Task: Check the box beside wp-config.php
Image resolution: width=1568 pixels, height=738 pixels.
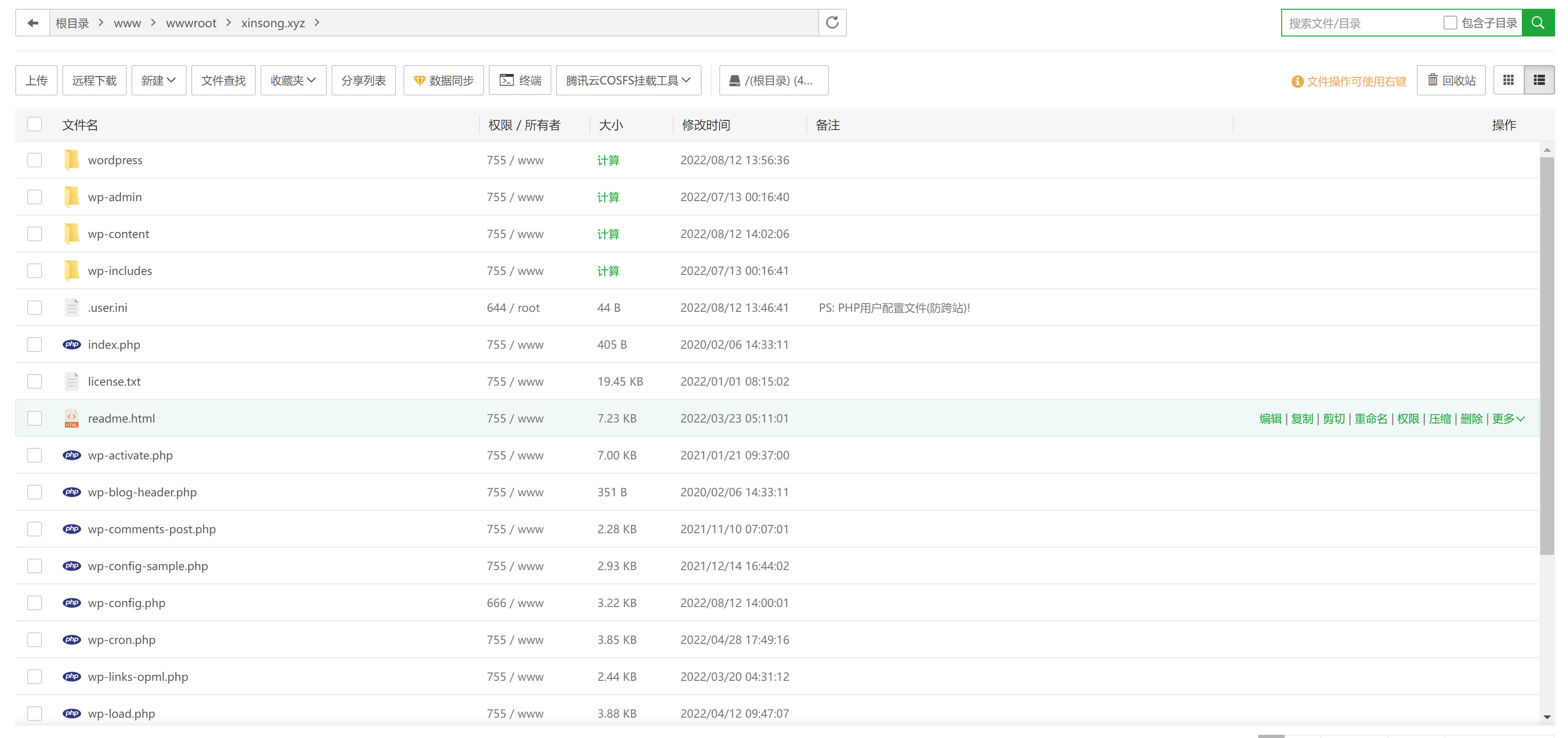Action: 35,603
